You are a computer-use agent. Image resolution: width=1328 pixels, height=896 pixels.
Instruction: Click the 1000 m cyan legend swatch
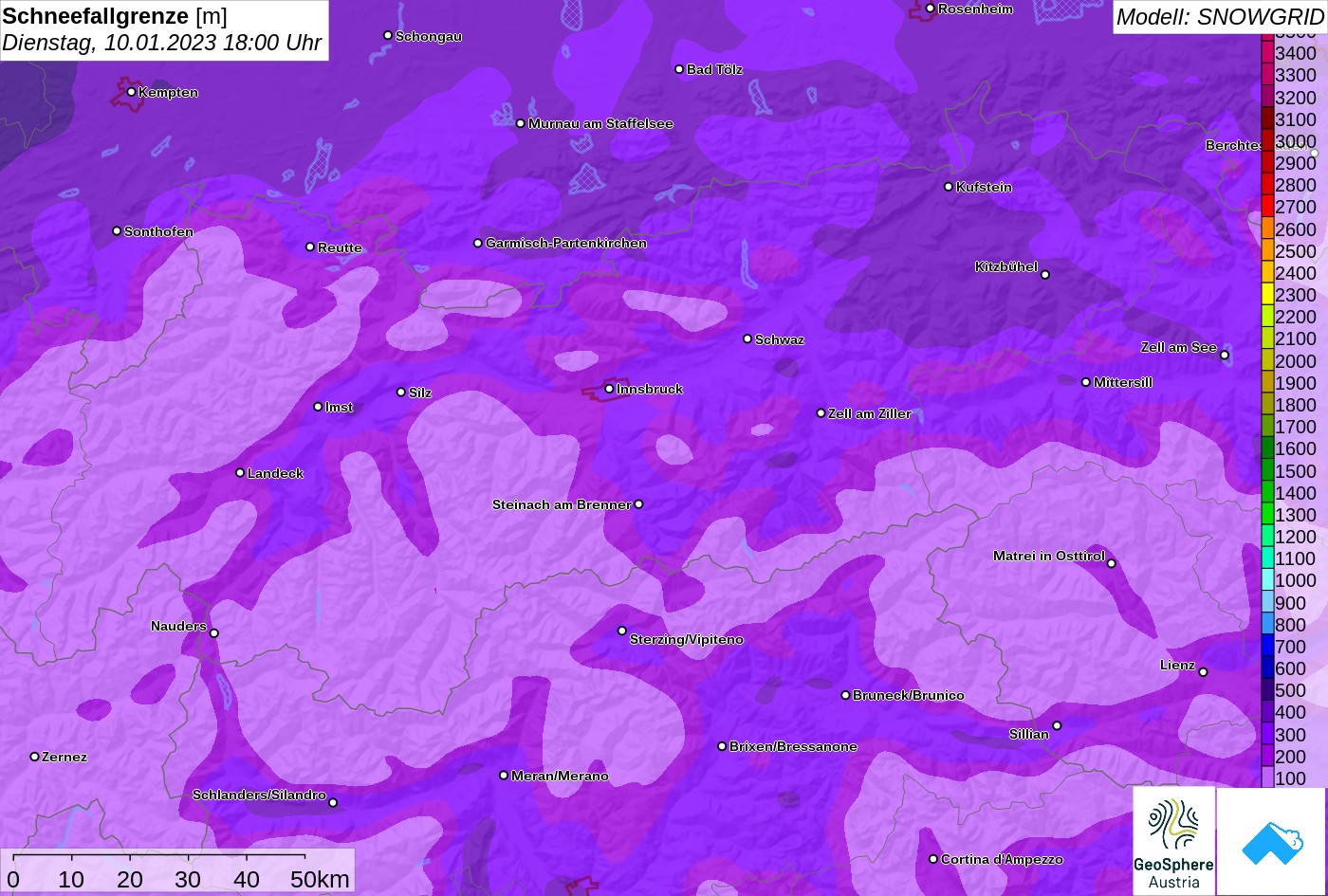click(x=1267, y=580)
